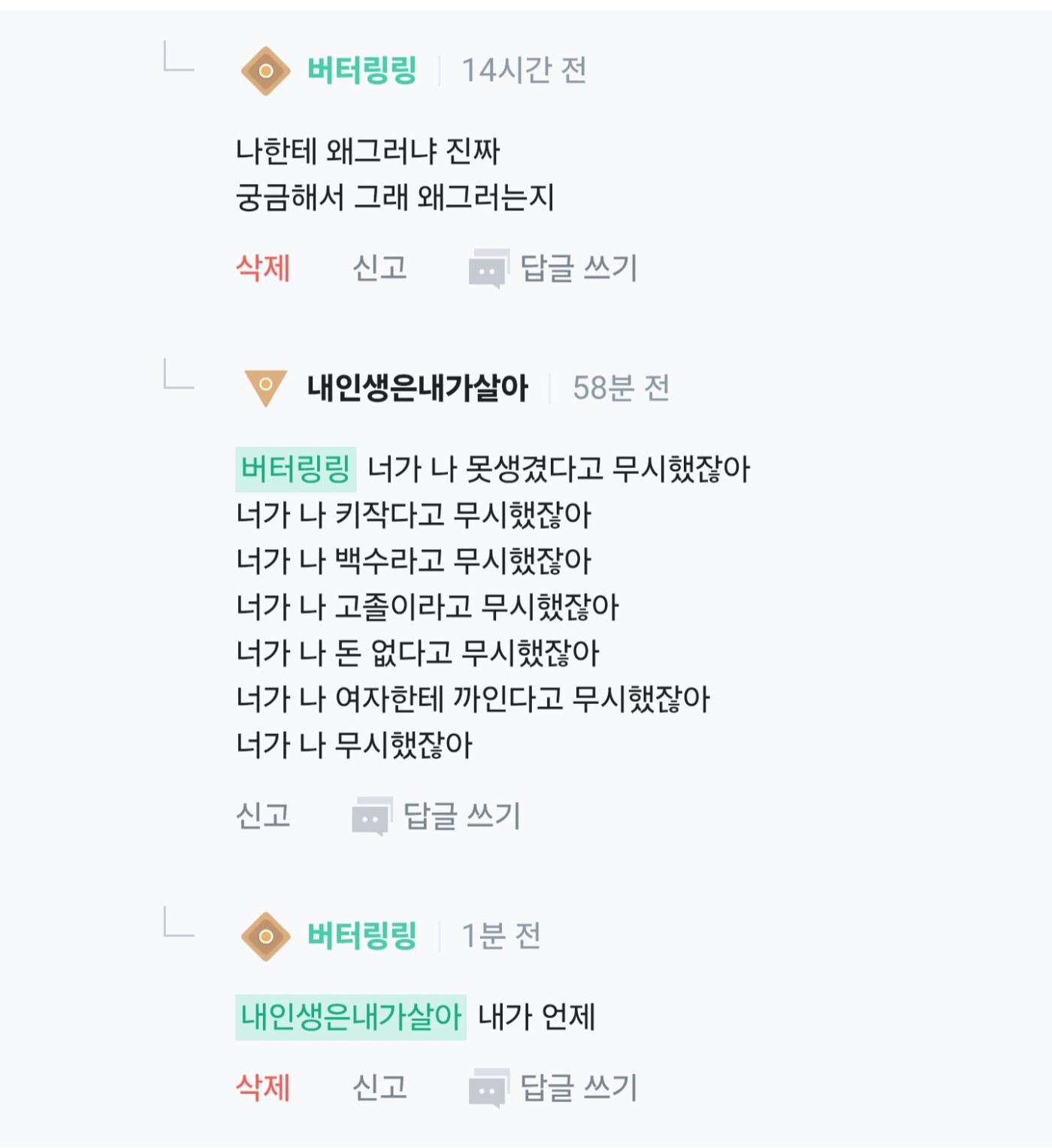Click the 답글 쓰기 speech bubble icon under the 1분 전 comment

(x=488, y=1088)
